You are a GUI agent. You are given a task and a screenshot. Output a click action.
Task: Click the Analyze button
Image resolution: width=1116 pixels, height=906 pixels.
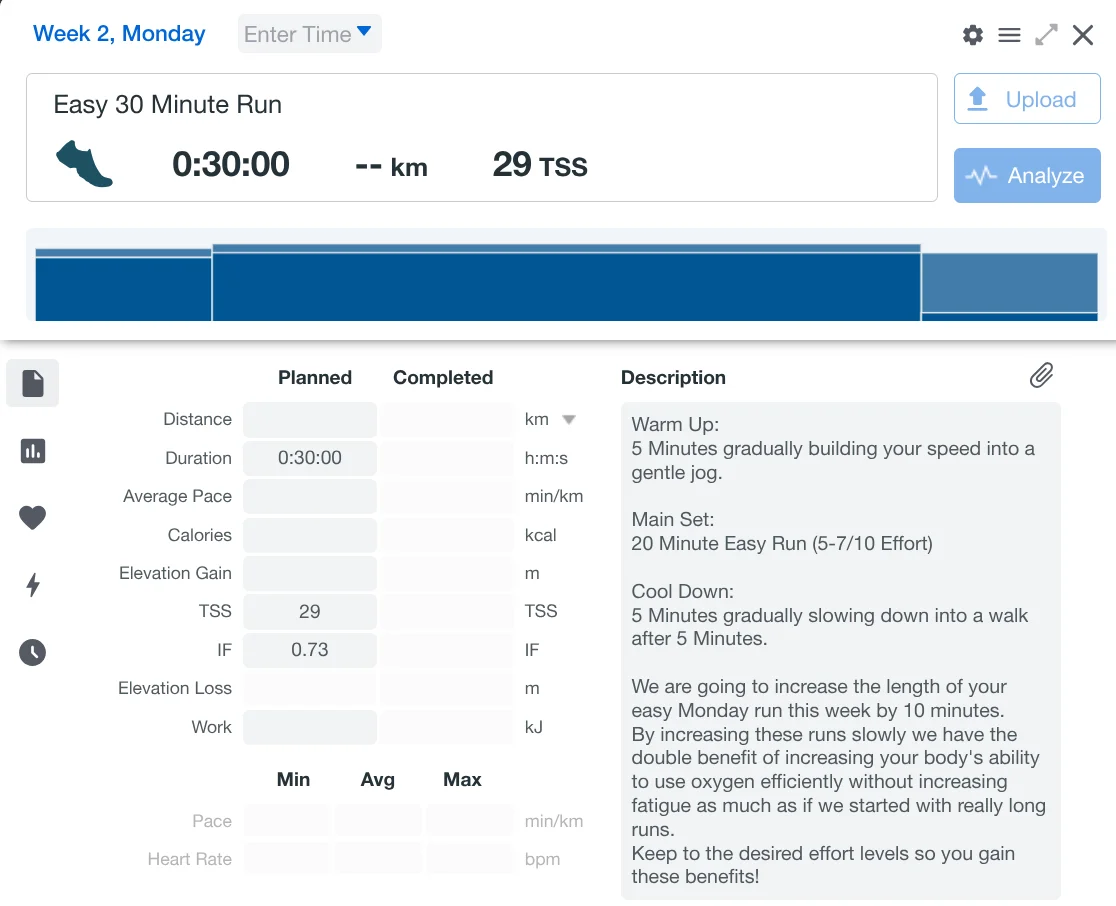click(x=1027, y=176)
